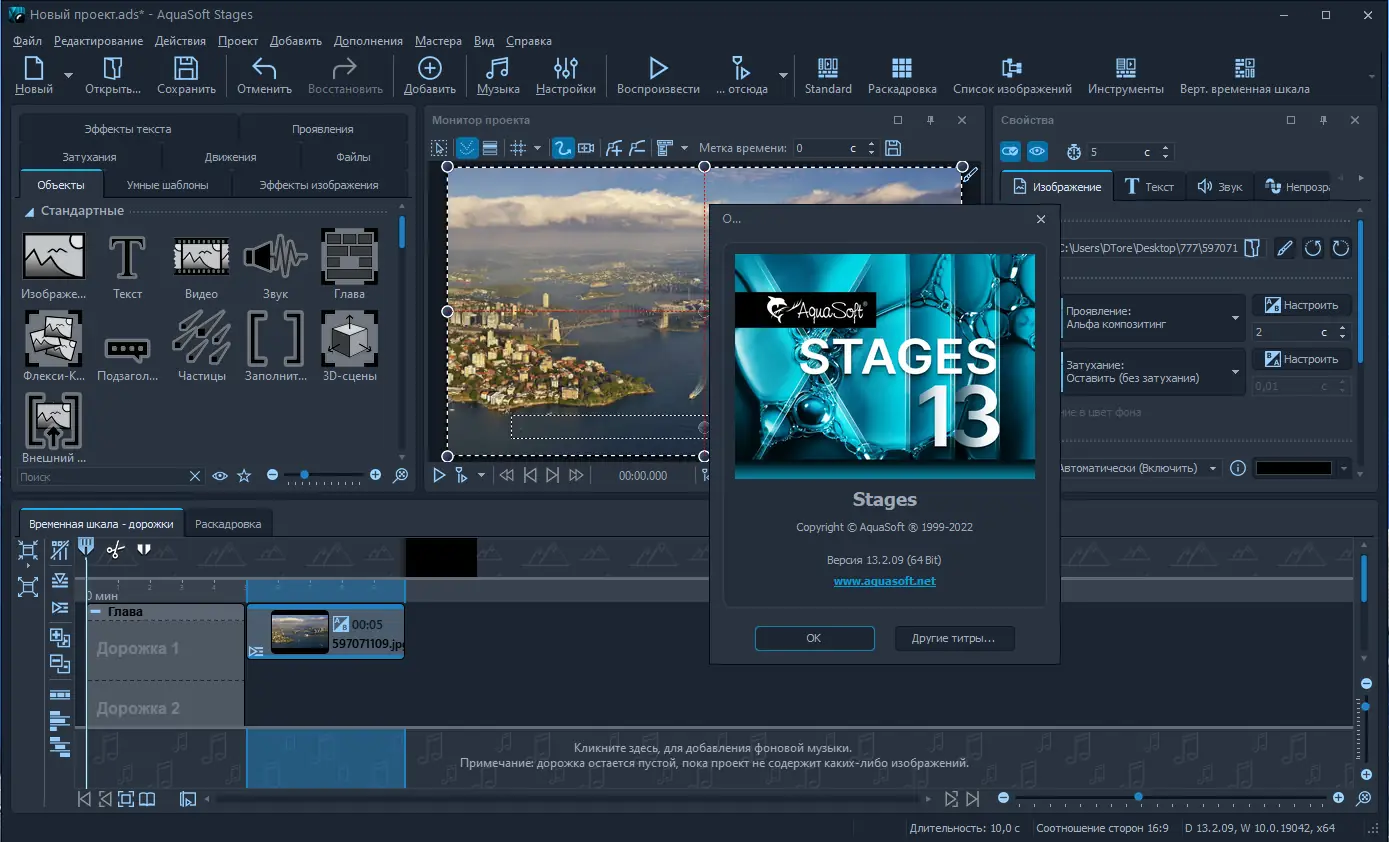
Task: Click the rotate-left icon in the Изображение panel
Action: tap(1313, 248)
